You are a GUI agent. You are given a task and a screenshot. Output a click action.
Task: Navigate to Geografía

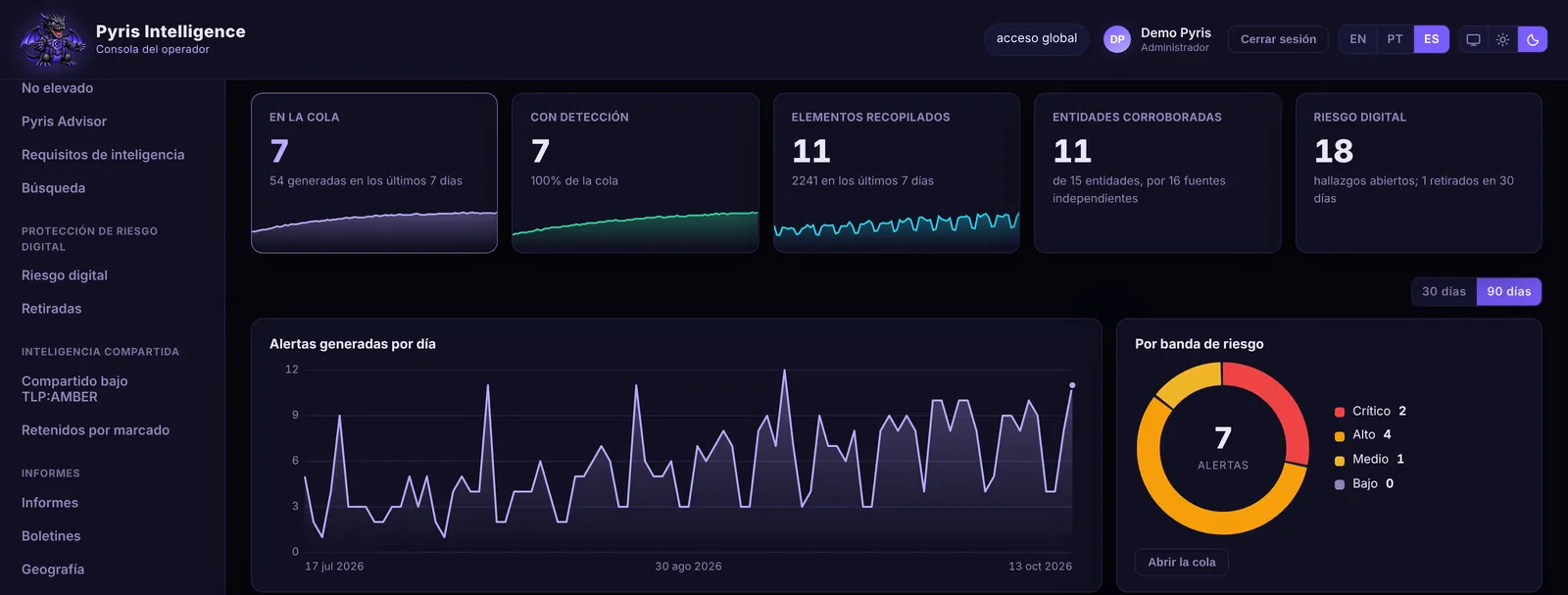coord(53,570)
